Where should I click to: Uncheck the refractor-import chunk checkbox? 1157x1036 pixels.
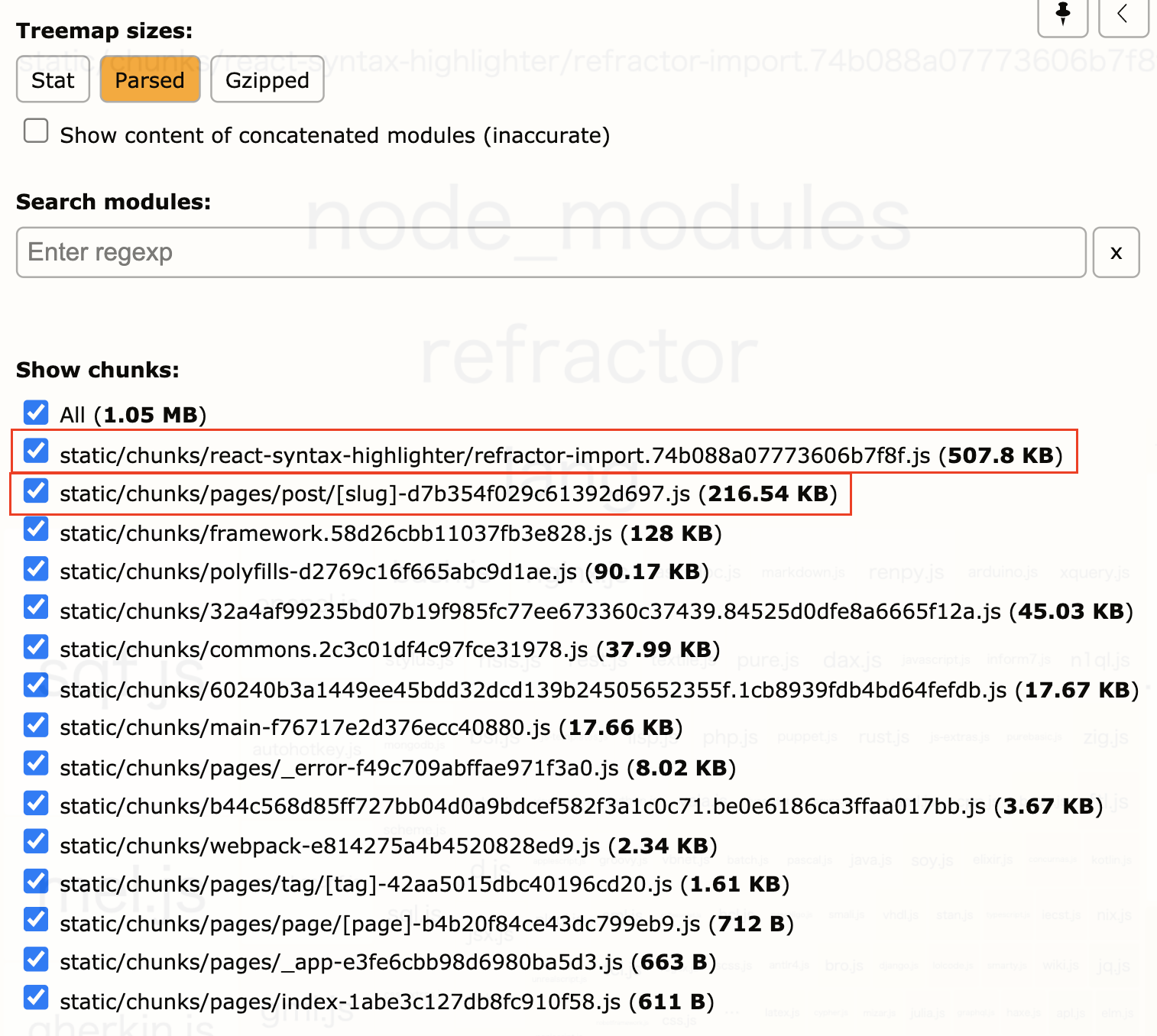tap(36, 451)
